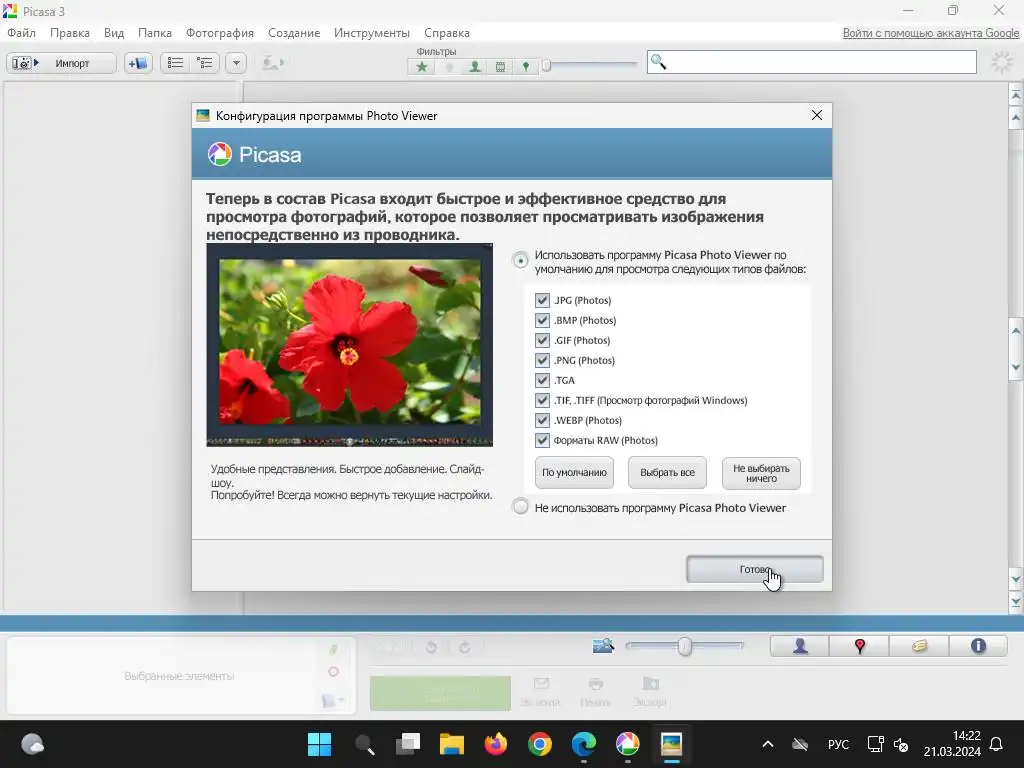This screenshot has height=768, width=1024.
Task: Click the export folder icon in photo tray
Action: coord(650,684)
